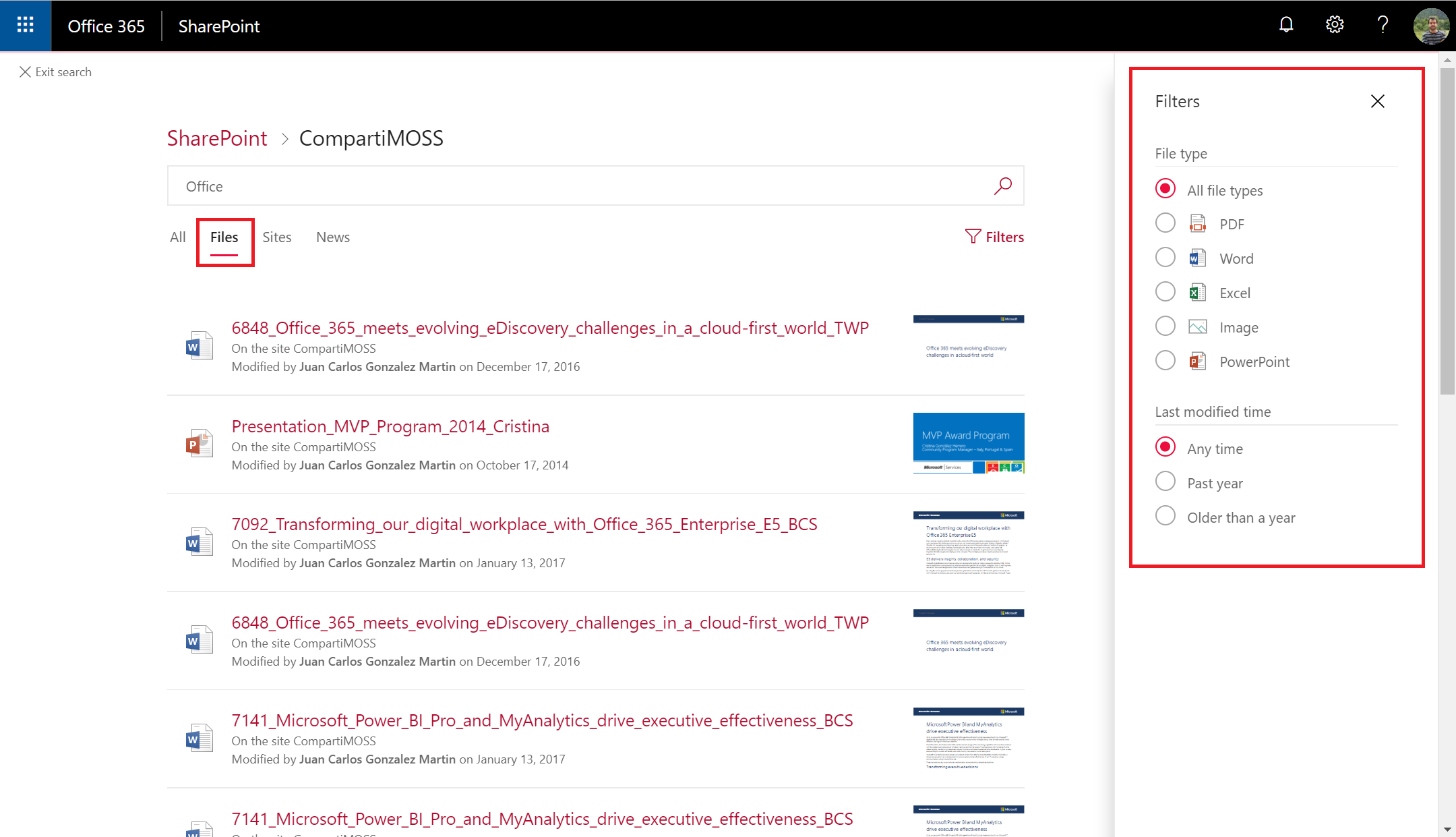Click the vertical scrollbar thumb
Viewport: 1456px width, 837px height.
(x=1447, y=231)
